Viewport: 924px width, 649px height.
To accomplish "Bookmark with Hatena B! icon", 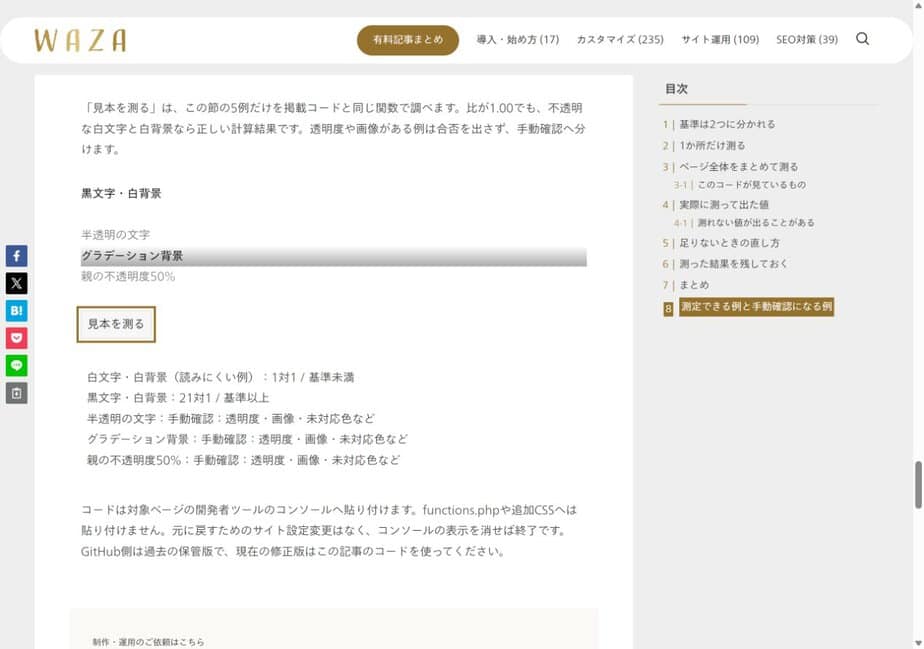I will point(16,311).
